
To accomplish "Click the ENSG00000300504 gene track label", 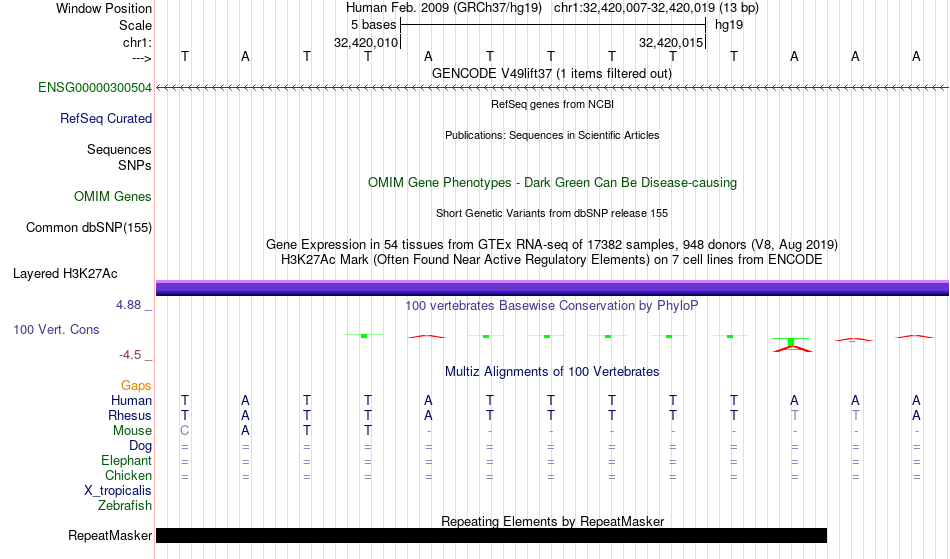I will [x=95, y=88].
